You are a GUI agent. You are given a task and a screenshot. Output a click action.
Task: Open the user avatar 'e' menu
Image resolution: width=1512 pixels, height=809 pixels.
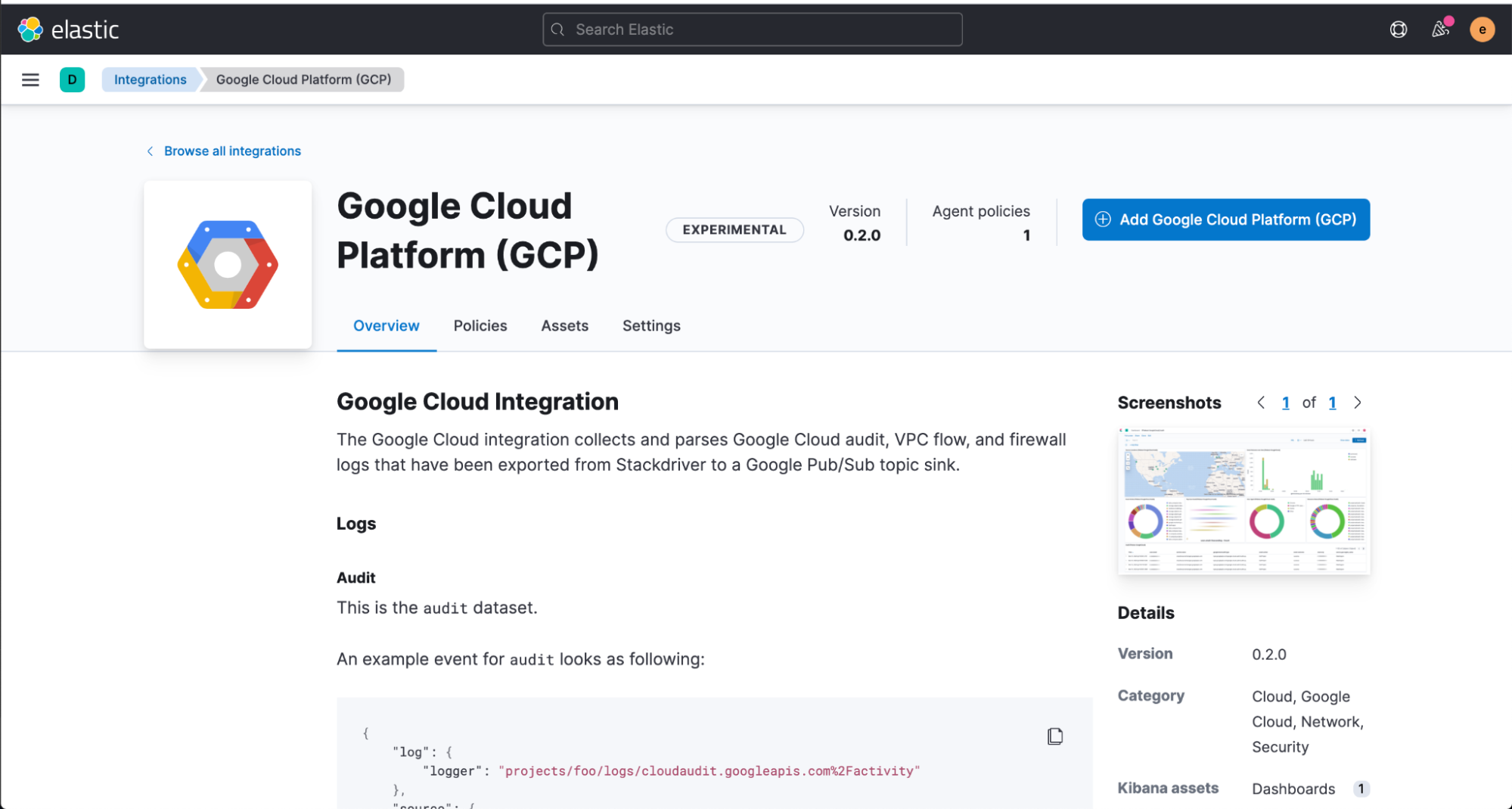(1482, 30)
